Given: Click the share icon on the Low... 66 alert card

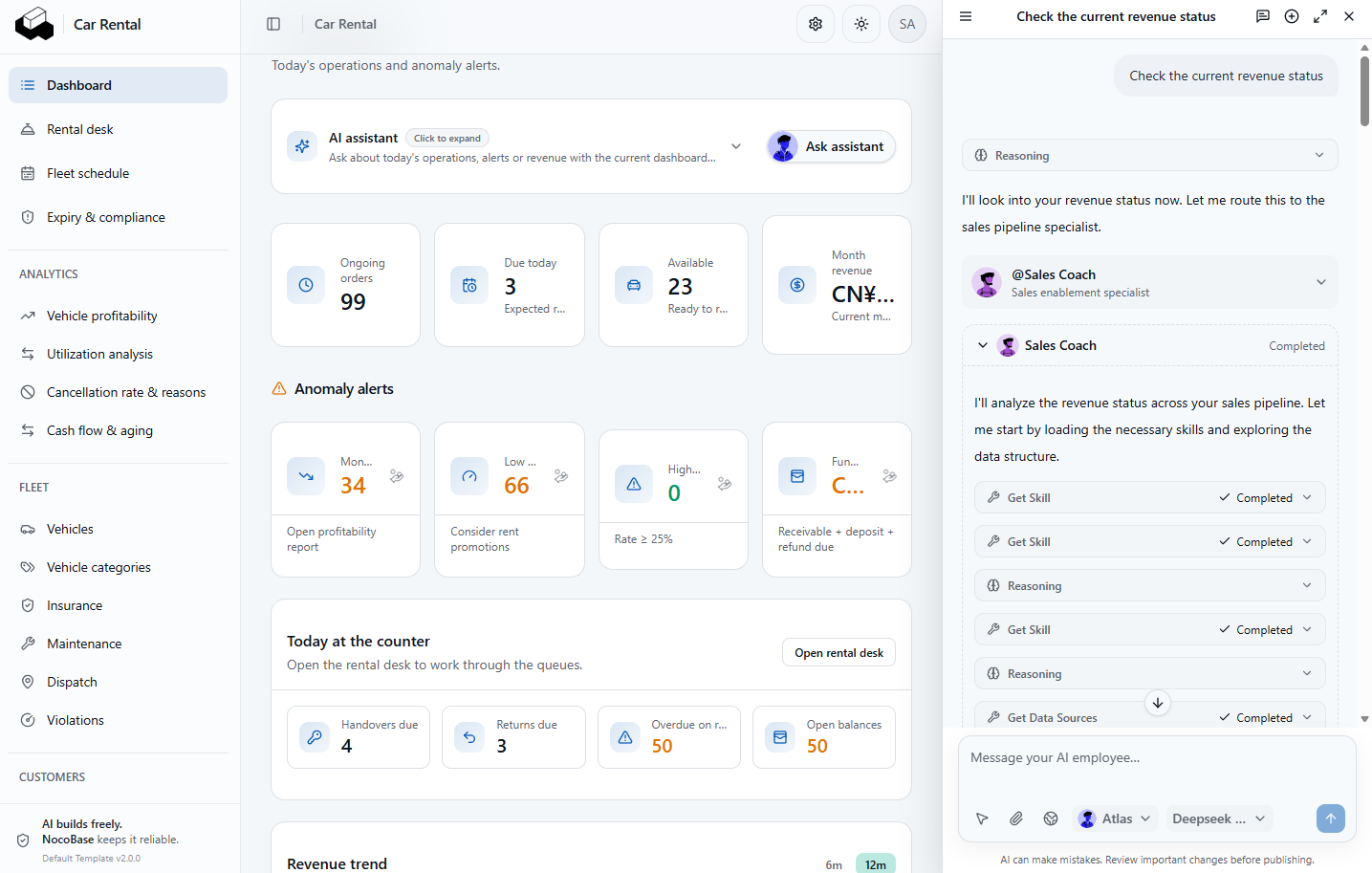Looking at the screenshot, I should [x=561, y=476].
